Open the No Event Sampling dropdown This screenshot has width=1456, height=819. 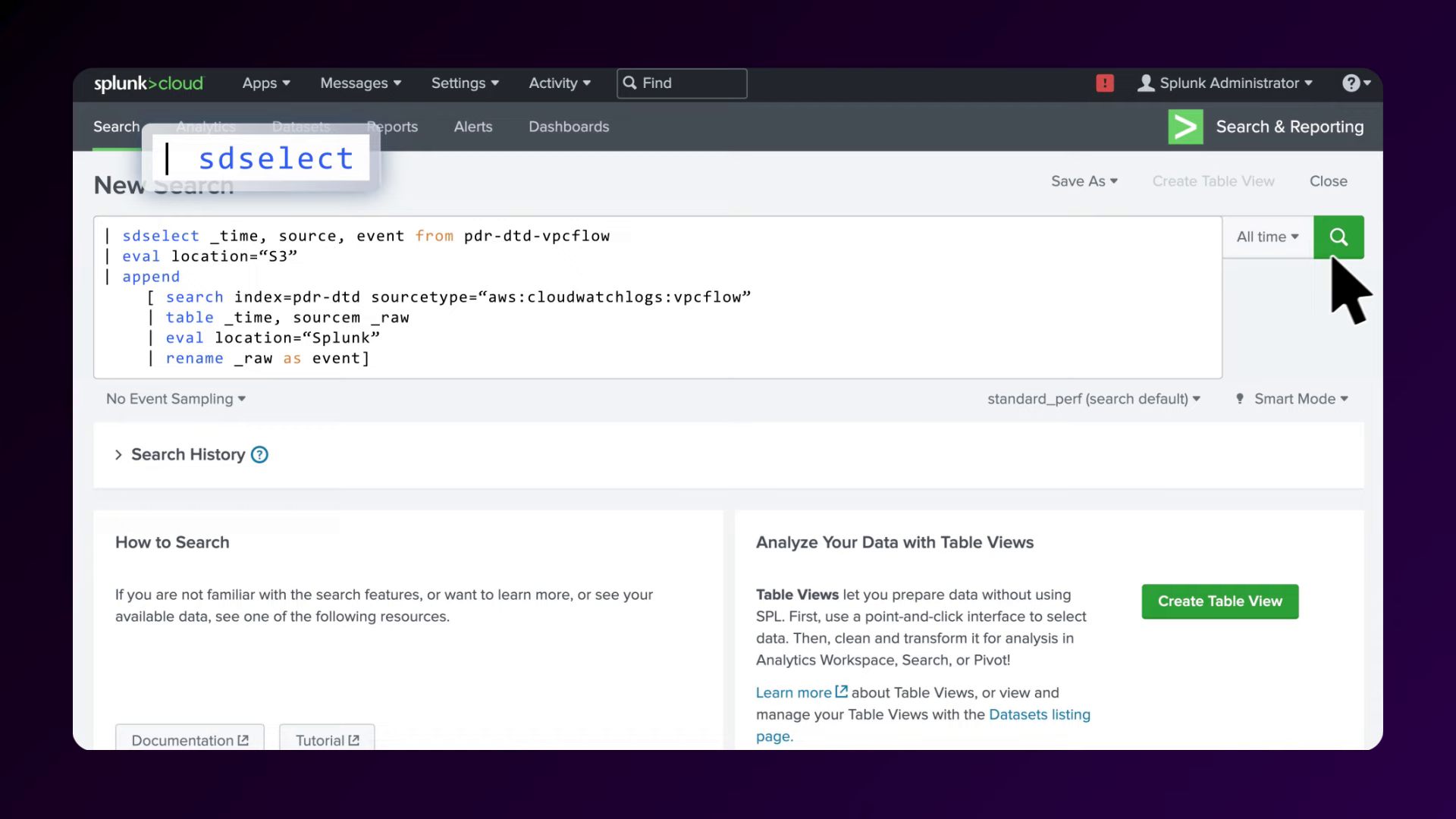point(176,399)
